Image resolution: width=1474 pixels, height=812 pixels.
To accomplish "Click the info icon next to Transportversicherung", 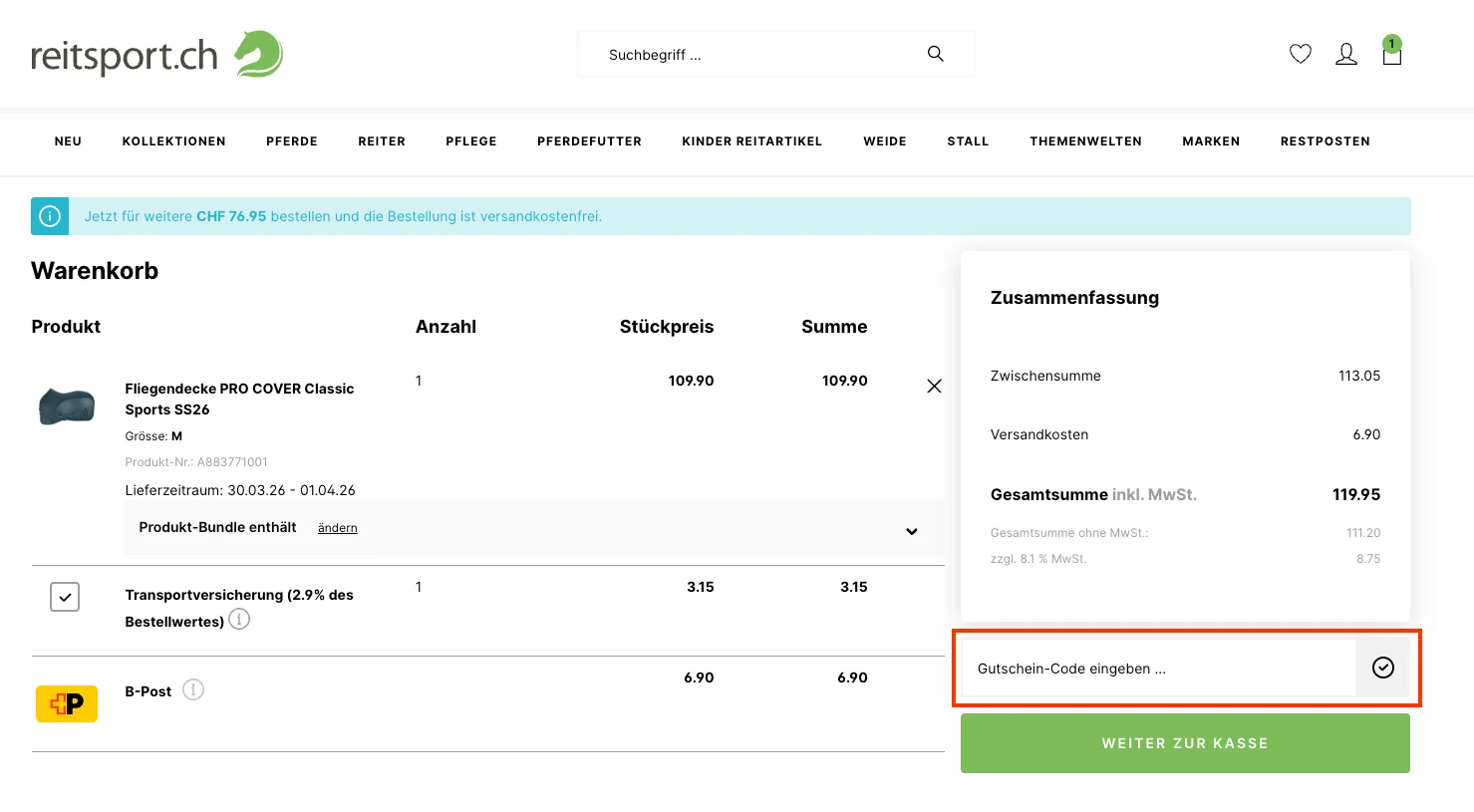I will coord(238,619).
